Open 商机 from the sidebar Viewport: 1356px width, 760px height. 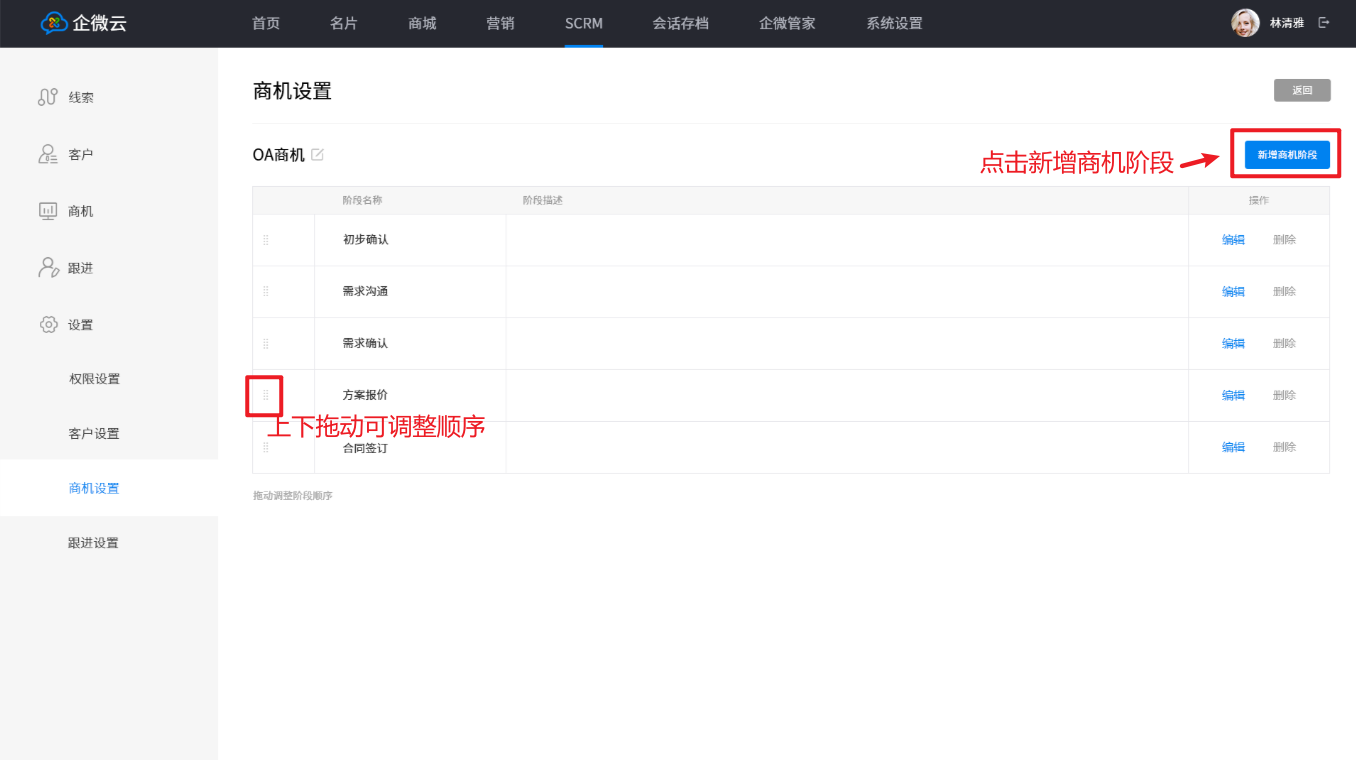click(80, 212)
